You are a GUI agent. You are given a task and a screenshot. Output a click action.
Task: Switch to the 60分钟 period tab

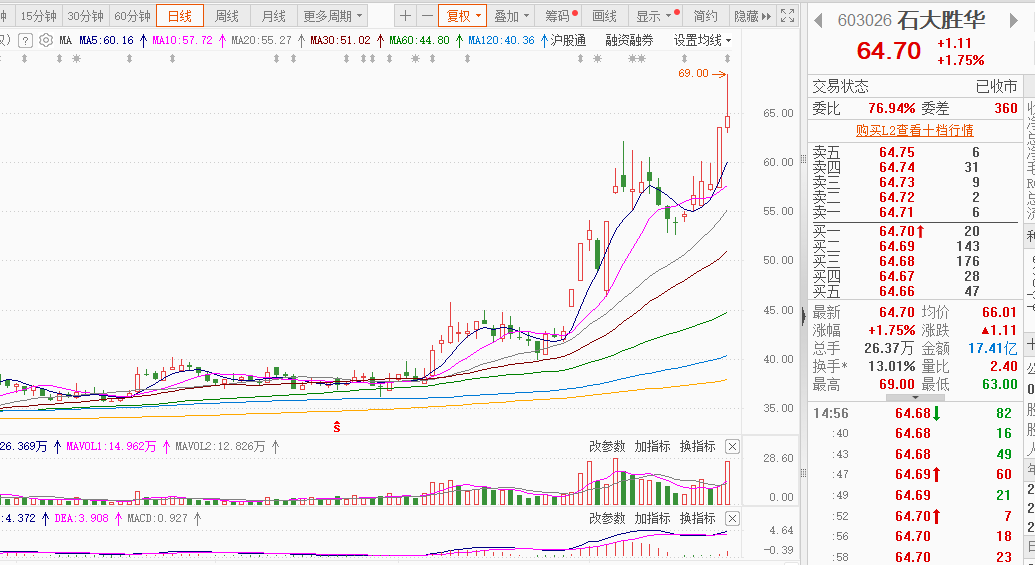click(132, 16)
